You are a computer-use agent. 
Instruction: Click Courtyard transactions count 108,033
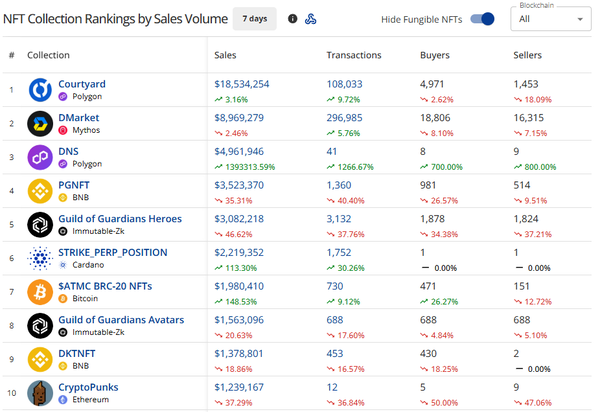[344, 84]
